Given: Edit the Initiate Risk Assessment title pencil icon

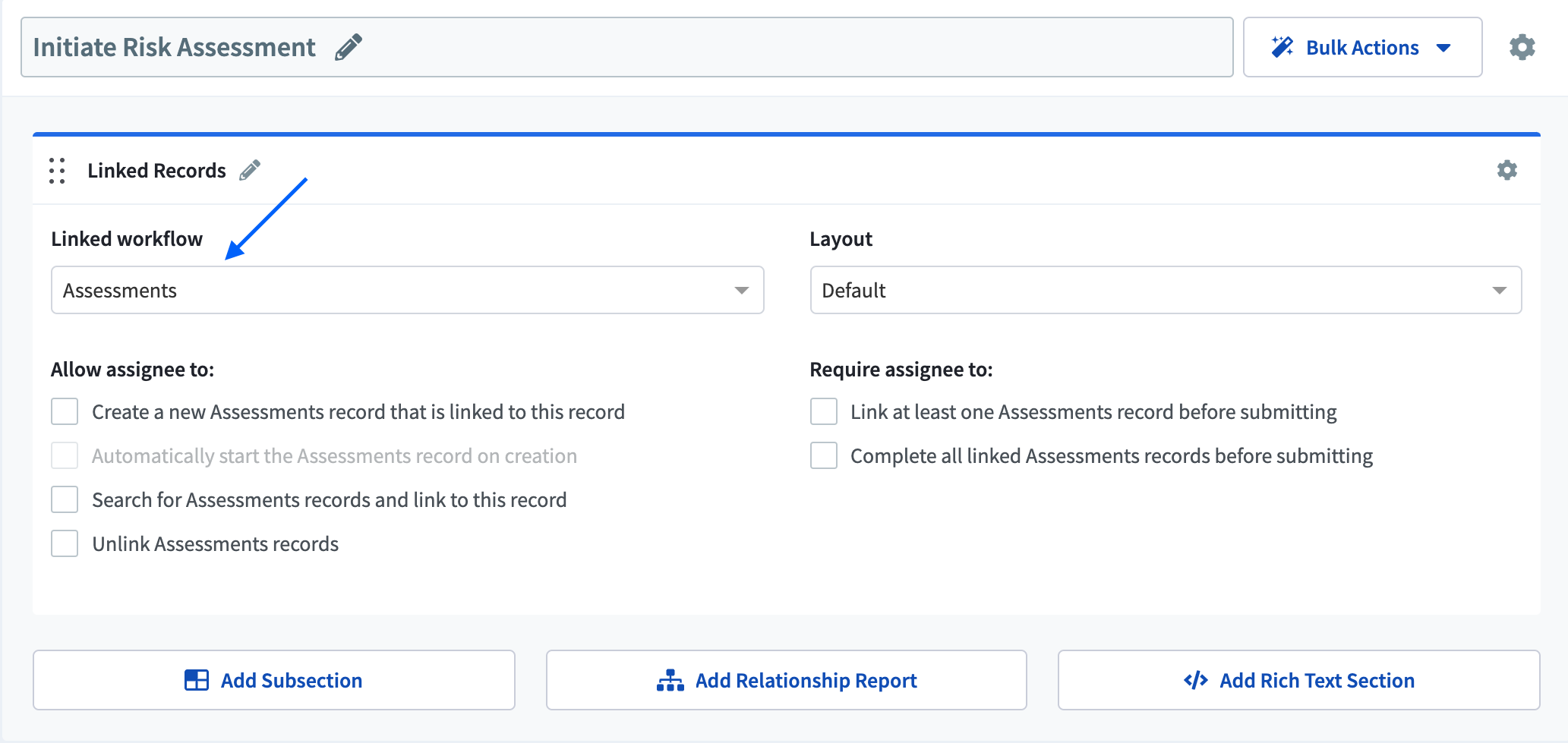Looking at the screenshot, I should (349, 47).
